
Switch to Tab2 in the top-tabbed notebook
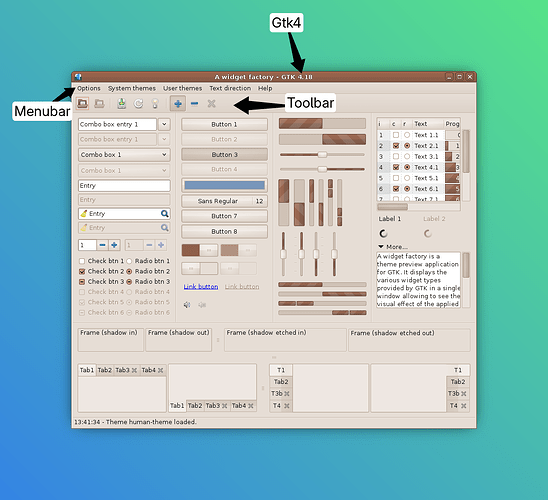(105, 370)
